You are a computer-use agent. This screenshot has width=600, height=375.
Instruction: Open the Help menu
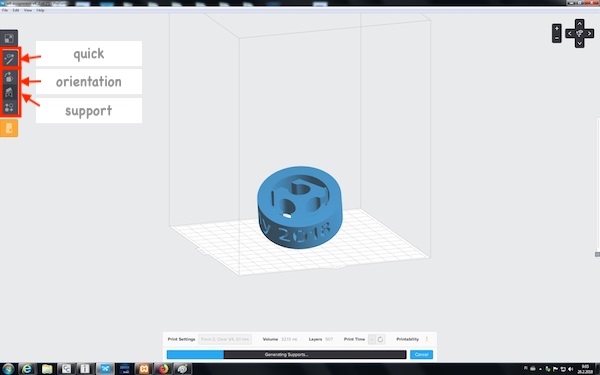[41, 10]
